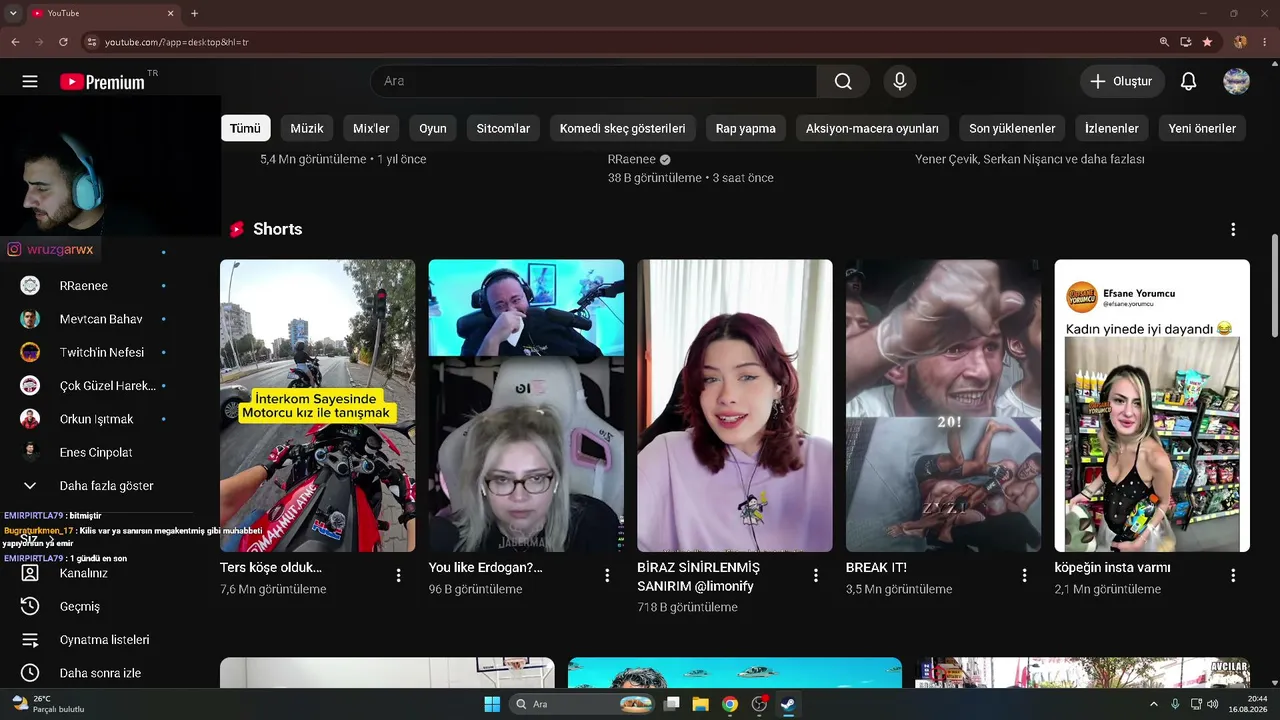View site information icon in address bar
The height and width of the screenshot is (720, 1280).
pyautogui.click(x=92, y=42)
